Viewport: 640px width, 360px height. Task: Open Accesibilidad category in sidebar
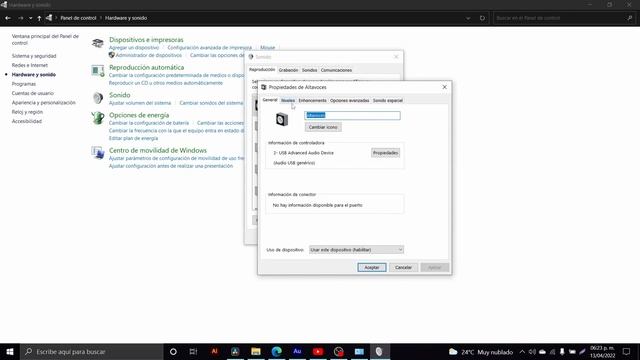point(27,122)
